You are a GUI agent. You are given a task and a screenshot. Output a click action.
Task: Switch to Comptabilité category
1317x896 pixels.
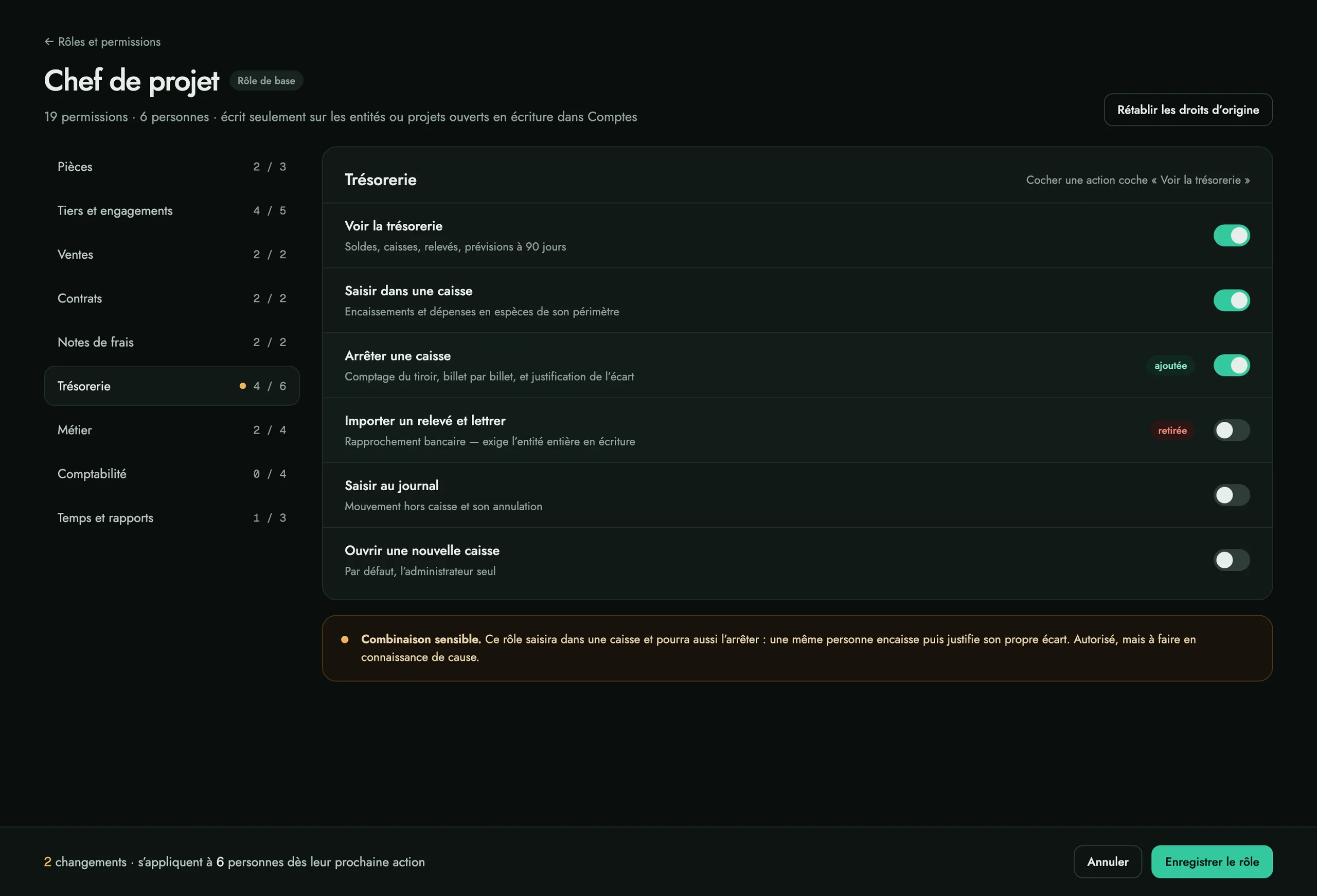click(x=172, y=474)
